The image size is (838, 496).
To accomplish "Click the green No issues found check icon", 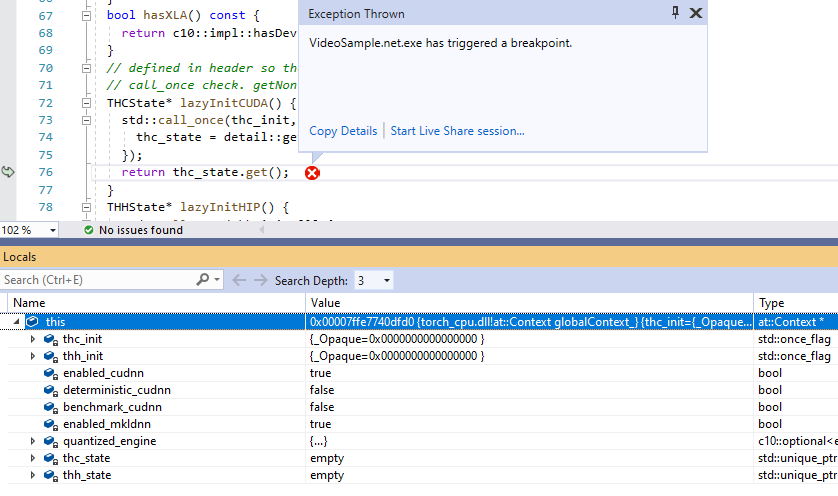I will [x=89, y=230].
